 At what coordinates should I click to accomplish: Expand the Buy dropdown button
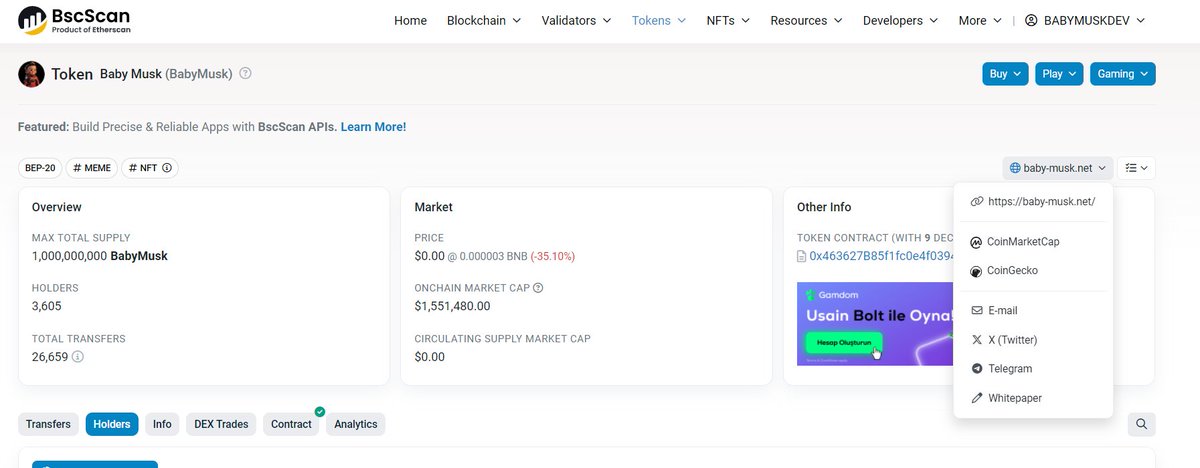(1005, 74)
